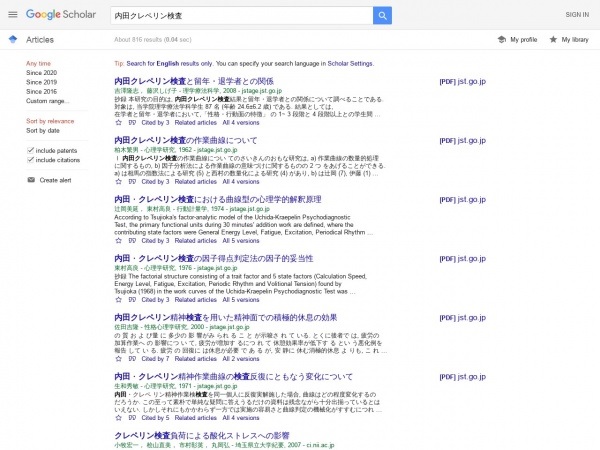Star the 1971 検査反復 result

119,418
